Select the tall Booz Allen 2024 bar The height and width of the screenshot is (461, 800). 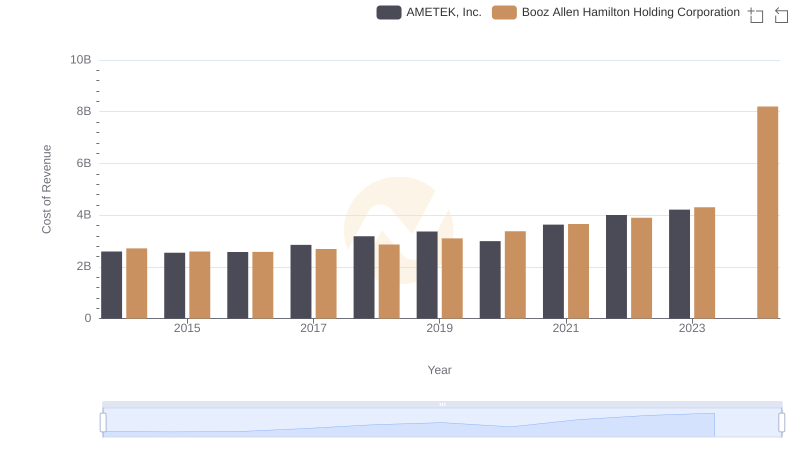click(767, 213)
